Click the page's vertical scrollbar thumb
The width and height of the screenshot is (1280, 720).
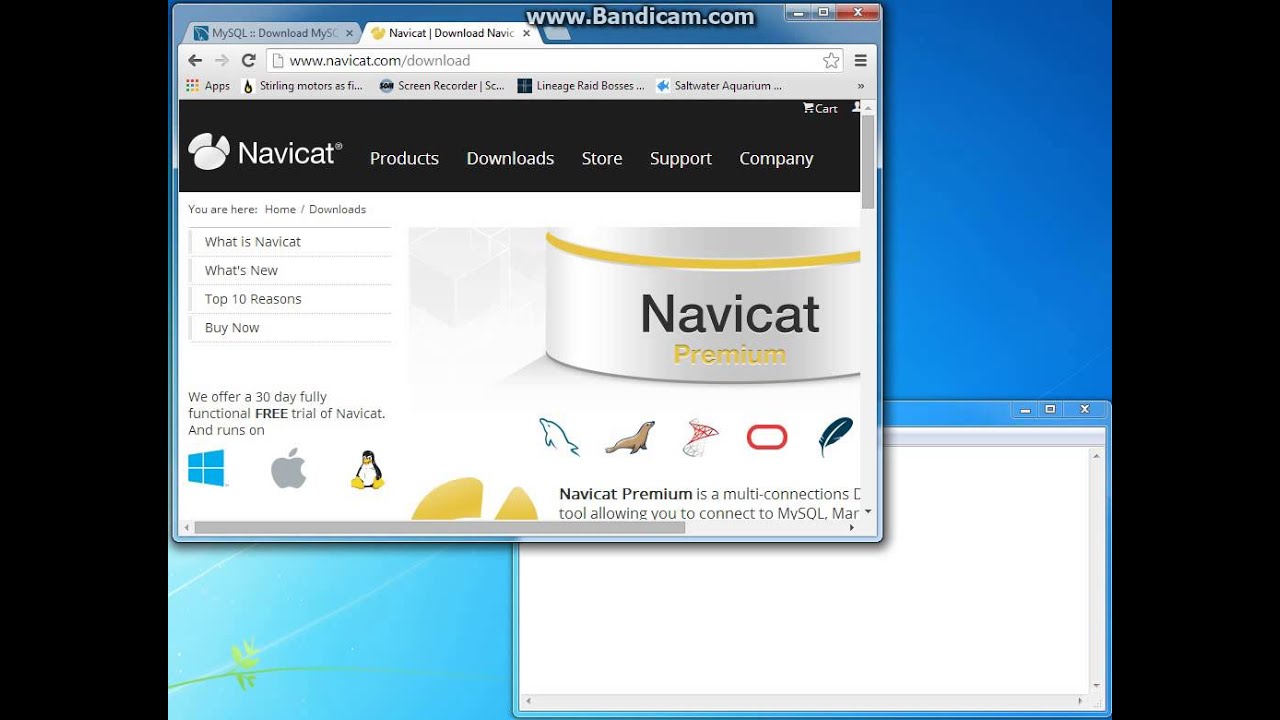(868, 160)
